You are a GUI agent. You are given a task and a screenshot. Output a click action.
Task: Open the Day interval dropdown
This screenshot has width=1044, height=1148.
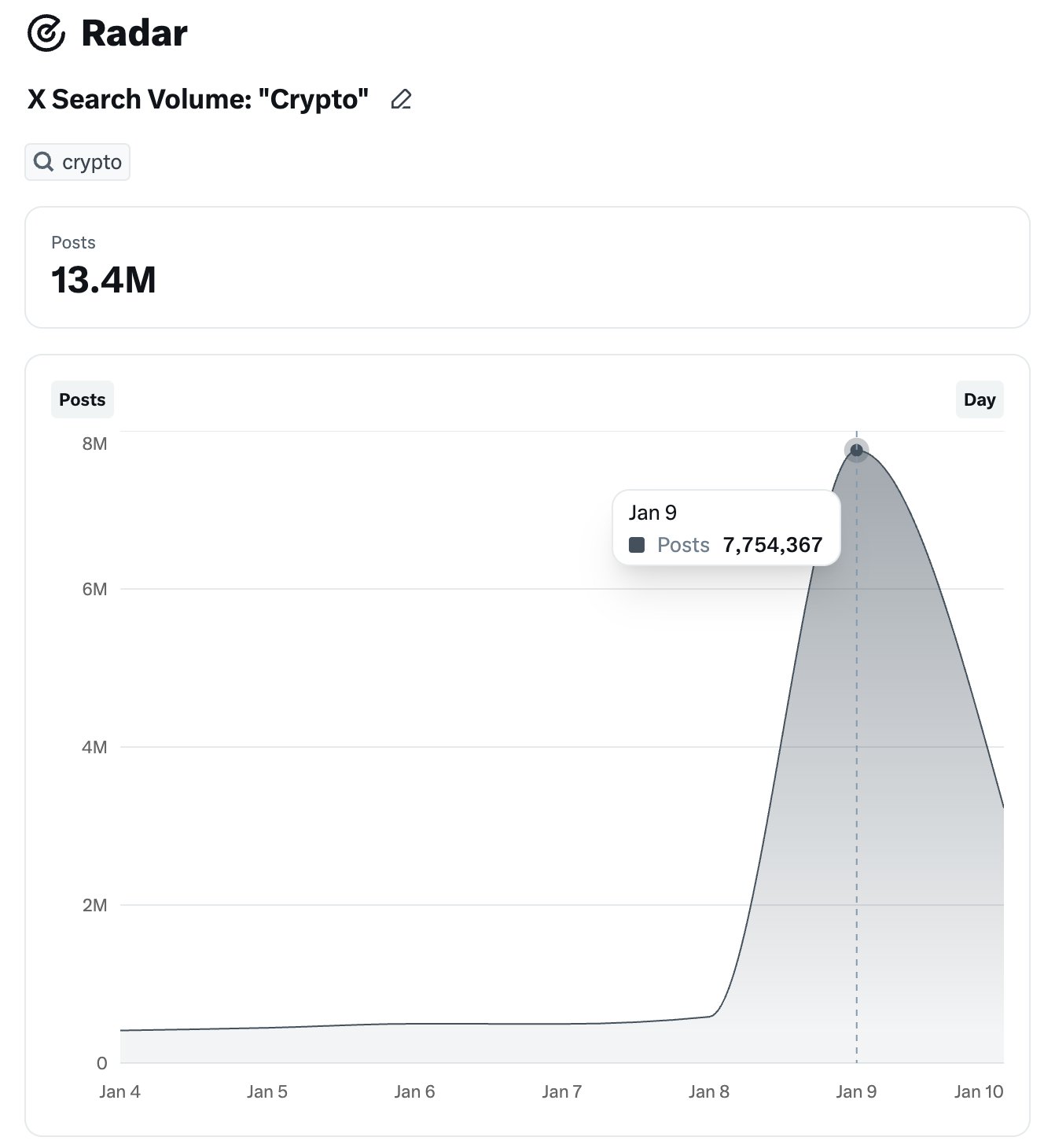coord(979,399)
